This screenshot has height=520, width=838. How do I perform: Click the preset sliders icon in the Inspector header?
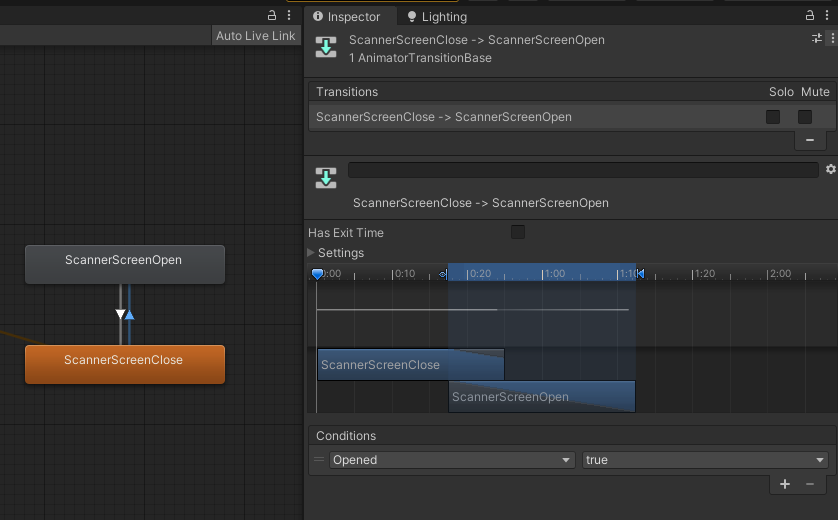click(x=816, y=38)
